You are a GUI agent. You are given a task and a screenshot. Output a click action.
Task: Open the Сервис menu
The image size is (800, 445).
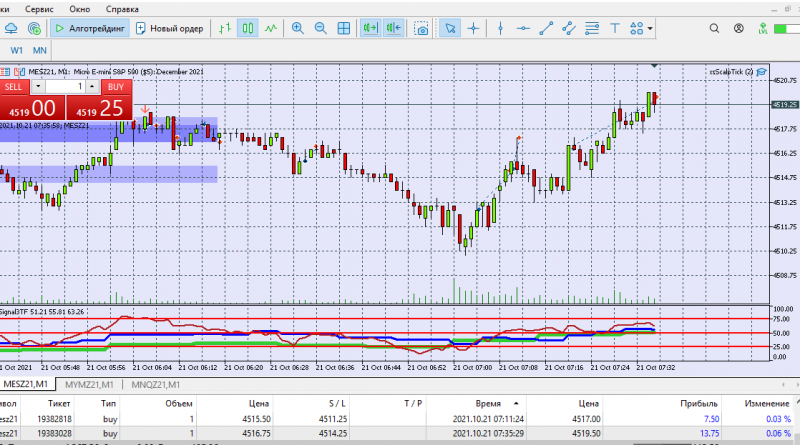pos(39,7)
